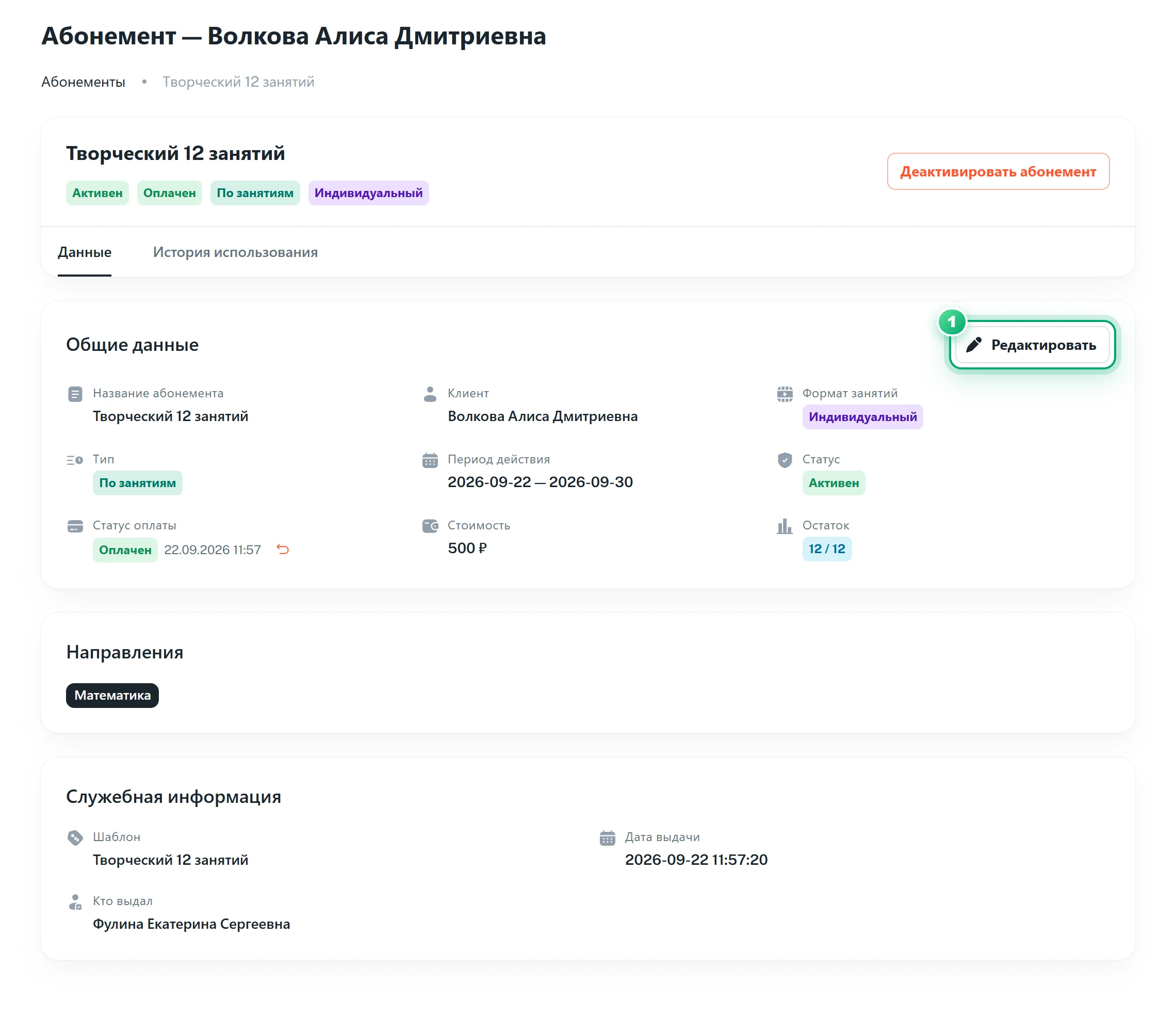The width and height of the screenshot is (1176, 1032).
Task: Click the bar chart icon beside Остаток
Action: click(x=785, y=526)
